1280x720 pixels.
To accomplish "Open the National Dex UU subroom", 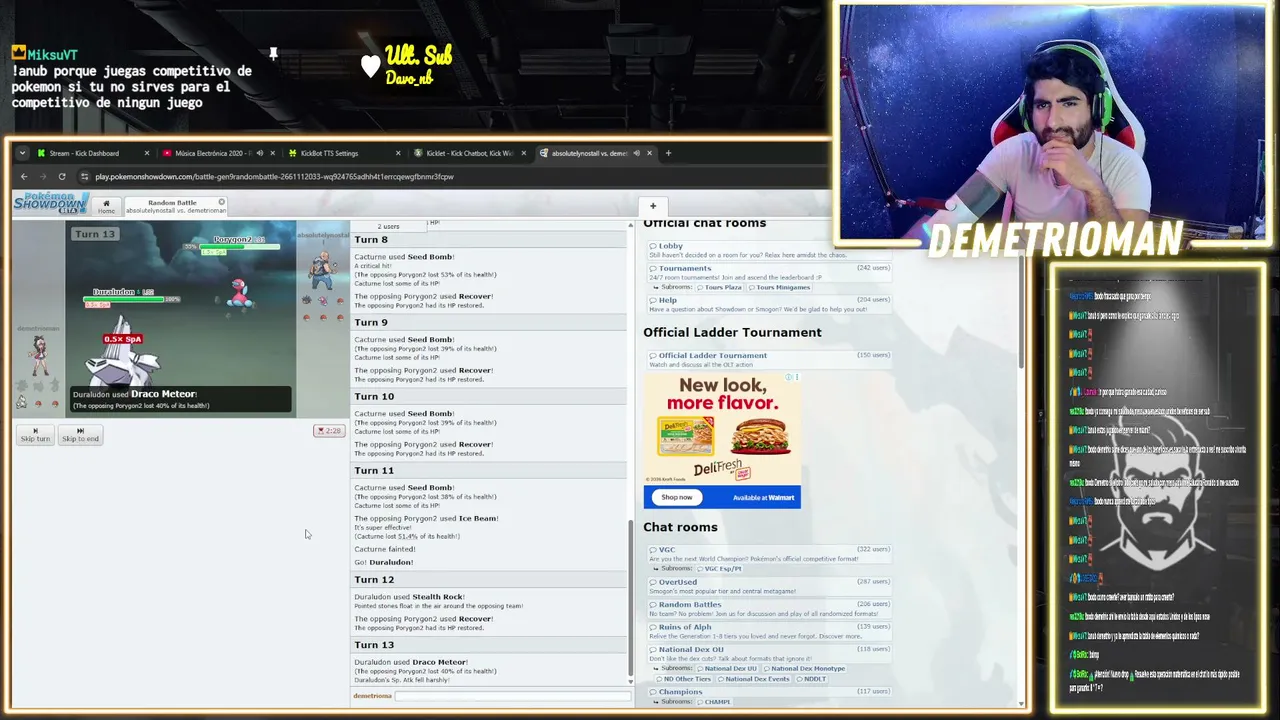I will pyautogui.click(x=729, y=668).
